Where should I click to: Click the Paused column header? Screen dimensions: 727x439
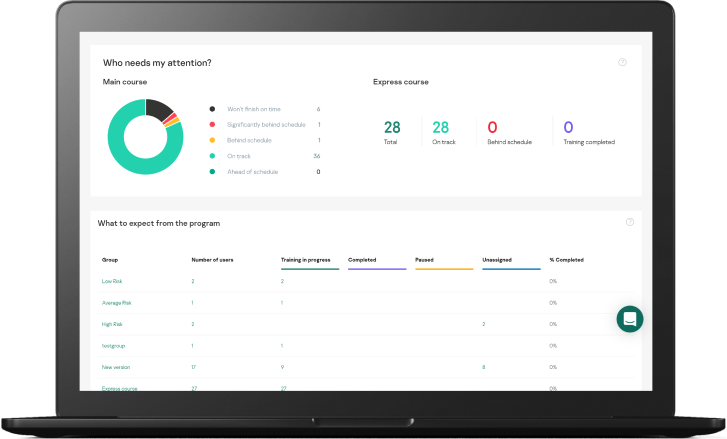pos(425,260)
